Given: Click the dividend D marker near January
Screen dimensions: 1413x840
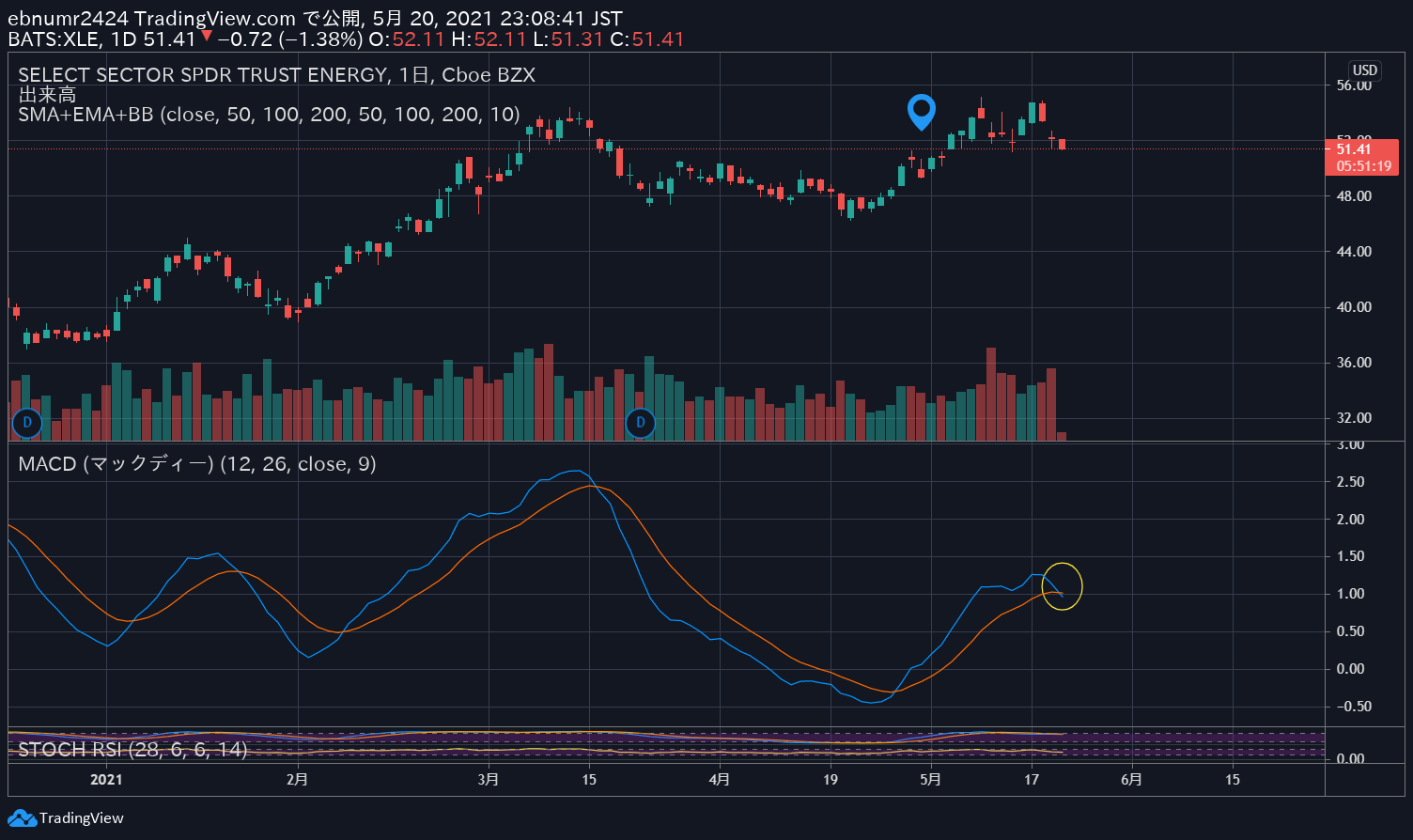Looking at the screenshot, I should (x=27, y=423).
